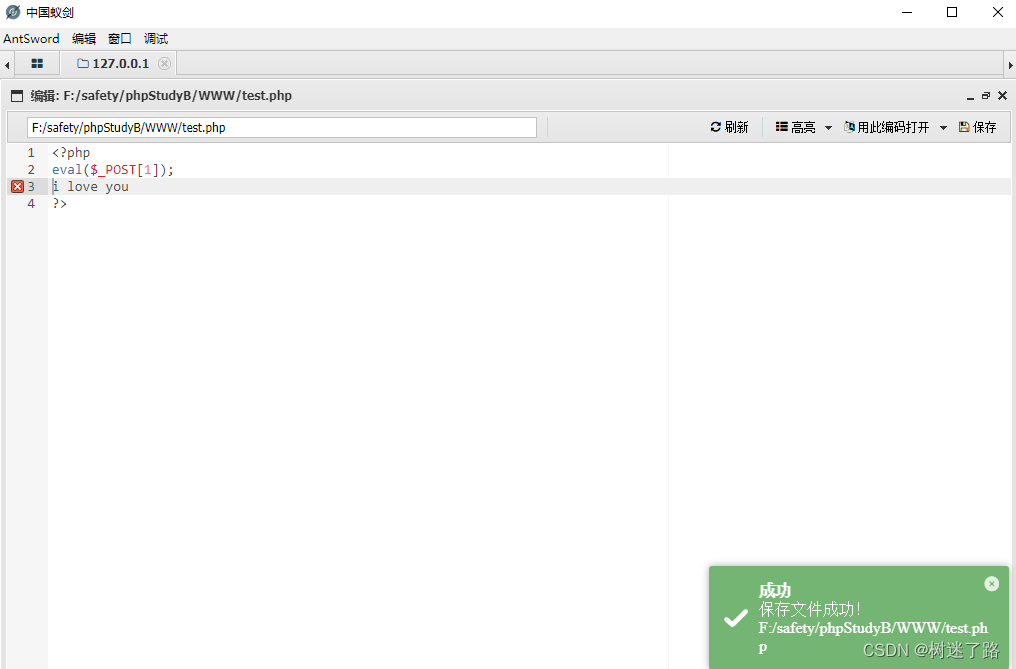Save the file with 保存
The width and height of the screenshot is (1016, 669).
pos(977,127)
